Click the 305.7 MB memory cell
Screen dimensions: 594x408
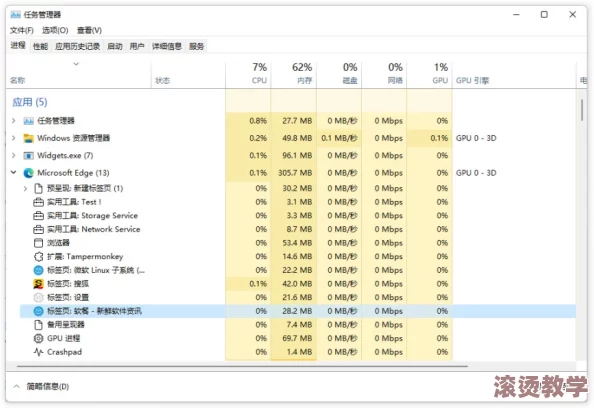(295, 173)
